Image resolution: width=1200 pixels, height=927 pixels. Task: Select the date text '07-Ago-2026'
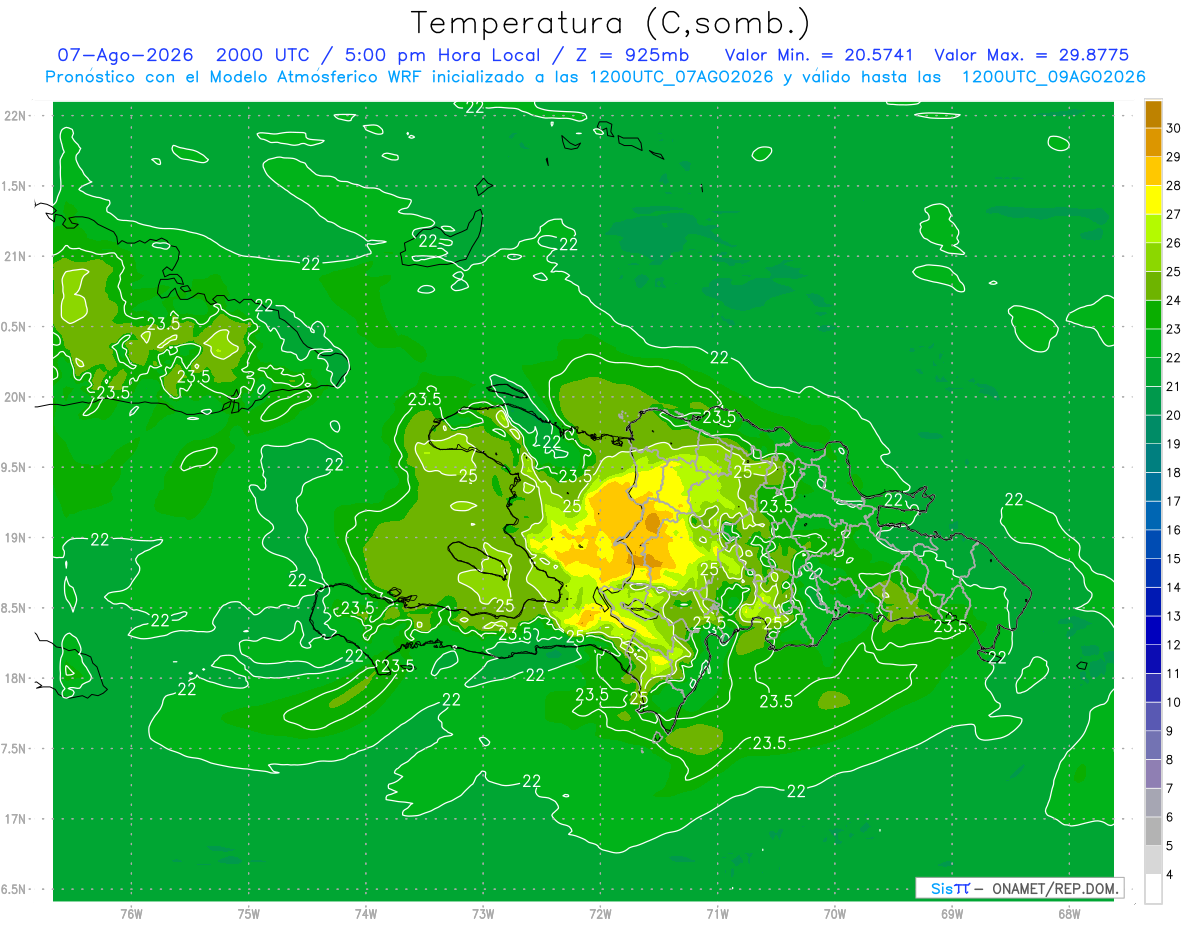click(x=125, y=55)
